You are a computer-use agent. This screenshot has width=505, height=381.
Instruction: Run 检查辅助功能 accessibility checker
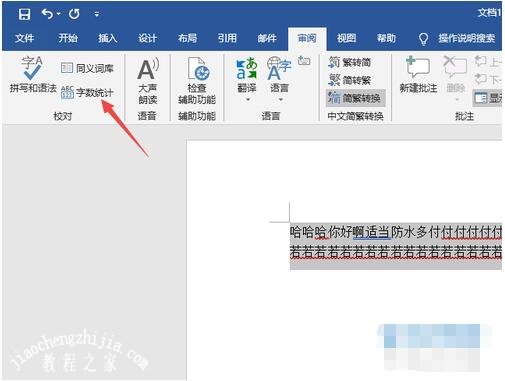[x=197, y=81]
